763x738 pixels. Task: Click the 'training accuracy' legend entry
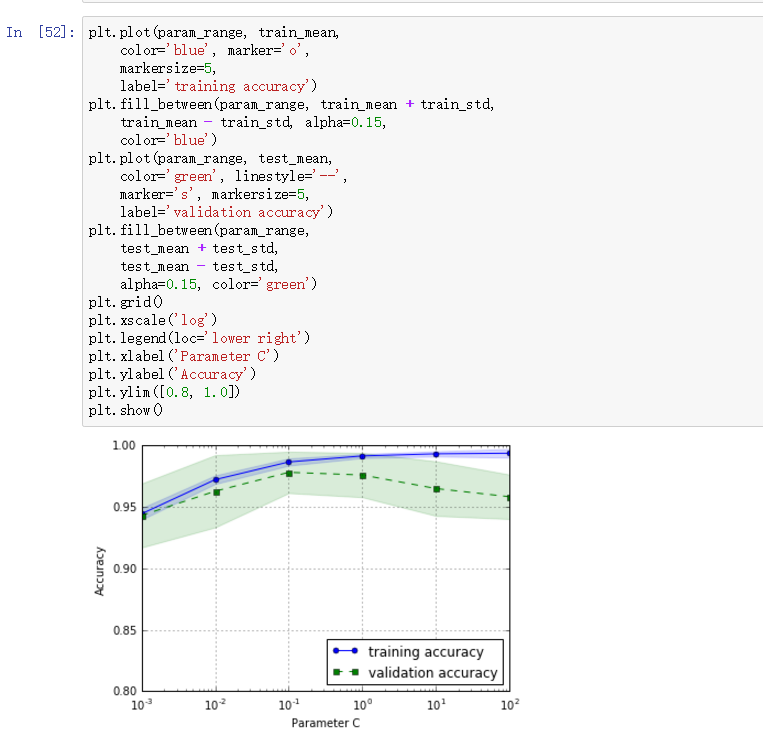408,651
